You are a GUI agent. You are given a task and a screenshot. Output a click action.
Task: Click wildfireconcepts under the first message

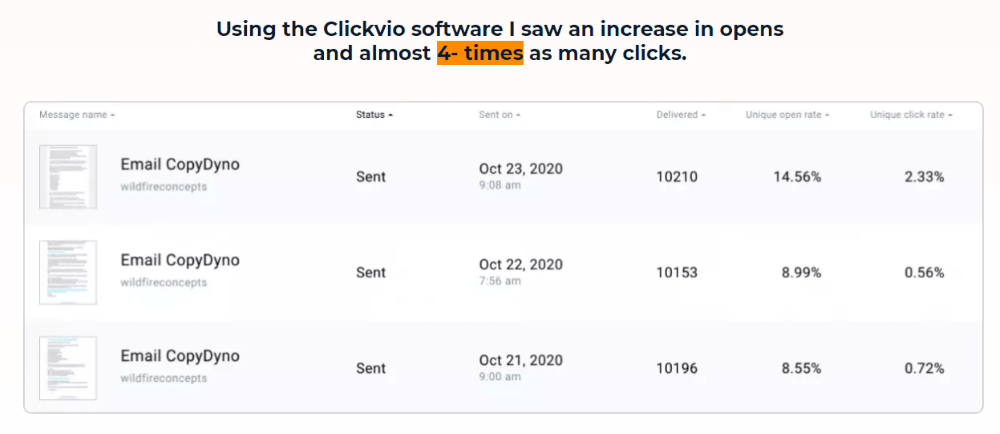click(164, 187)
